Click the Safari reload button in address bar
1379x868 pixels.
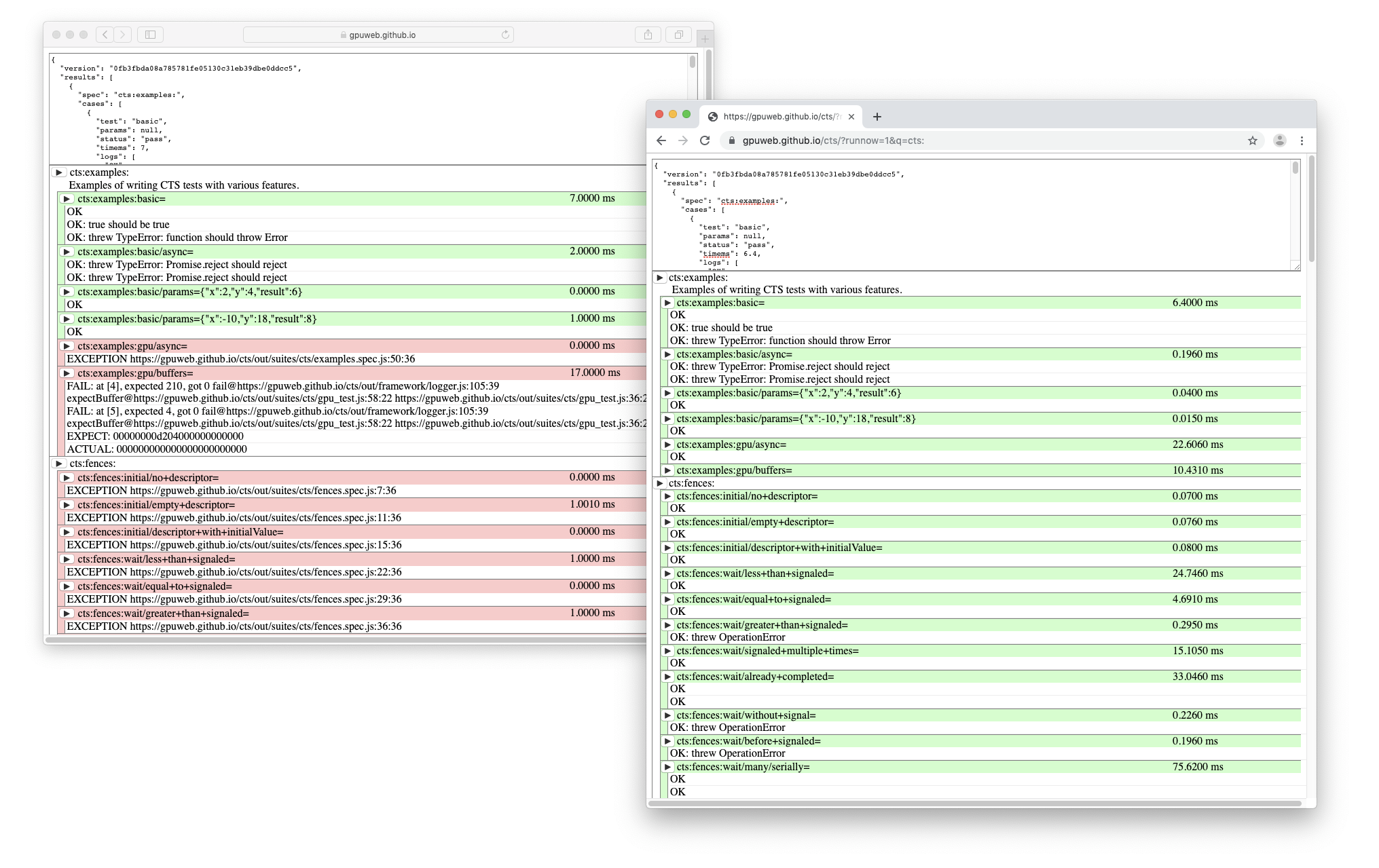(x=504, y=35)
